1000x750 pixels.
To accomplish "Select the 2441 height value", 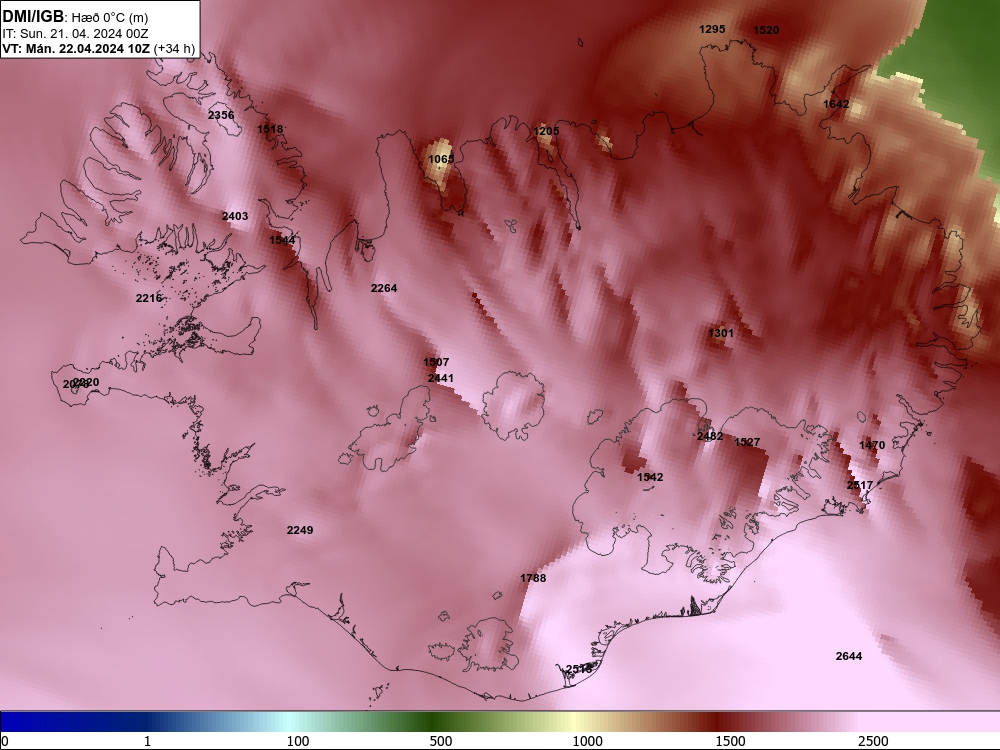I will 441,378.
